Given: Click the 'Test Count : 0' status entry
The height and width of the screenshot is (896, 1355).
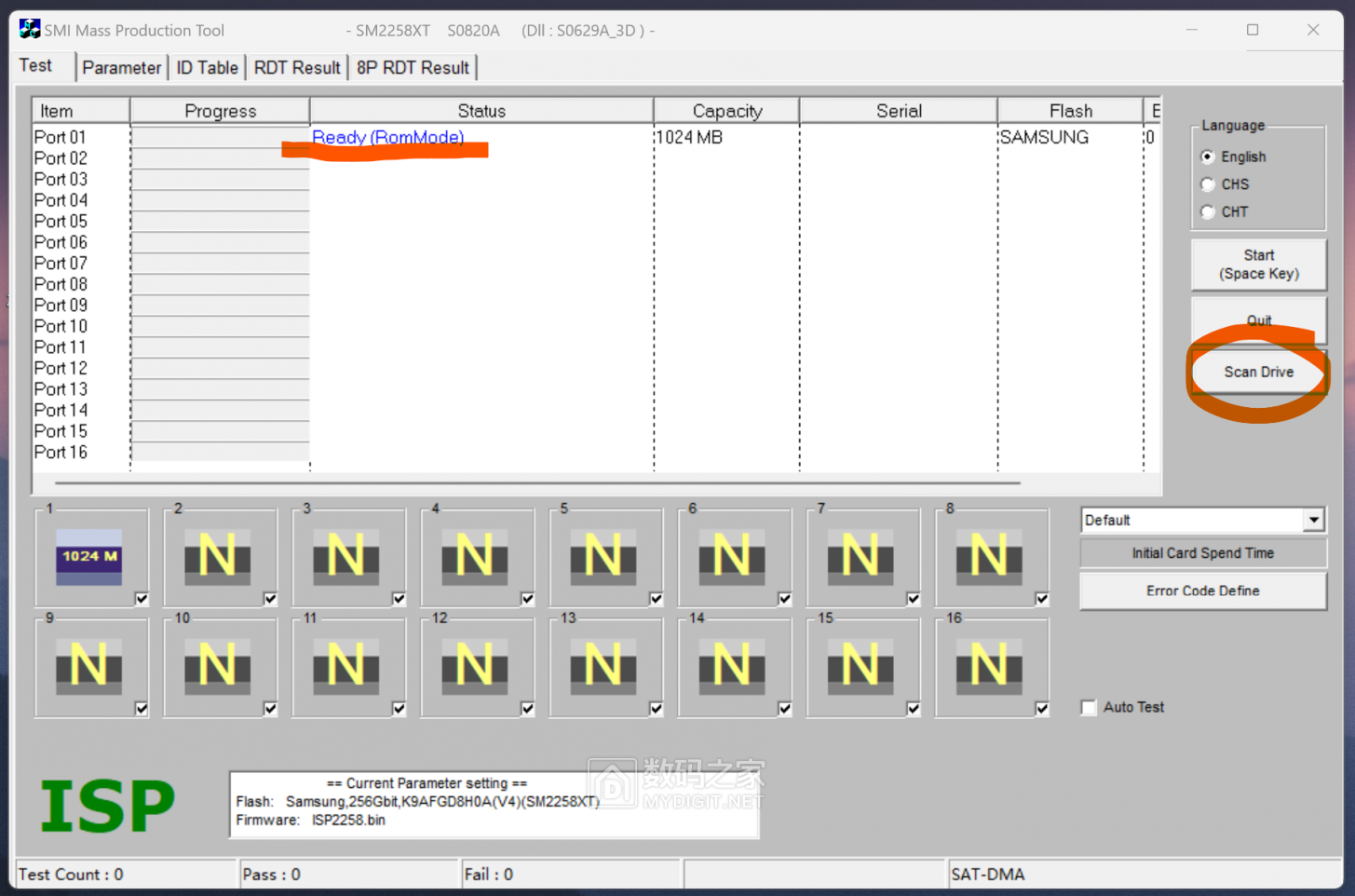Looking at the screenshot, I should 71,875.
